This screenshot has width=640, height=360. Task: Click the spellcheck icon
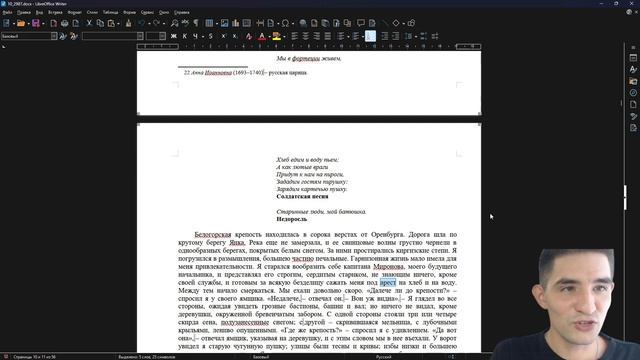click(185, 23)
